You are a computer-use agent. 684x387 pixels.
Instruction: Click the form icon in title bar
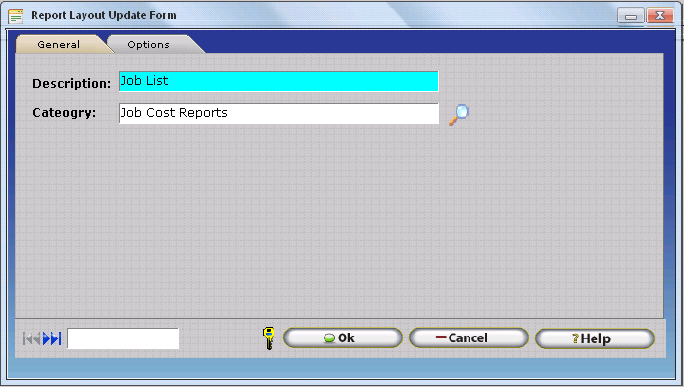(x=16, y=16)
